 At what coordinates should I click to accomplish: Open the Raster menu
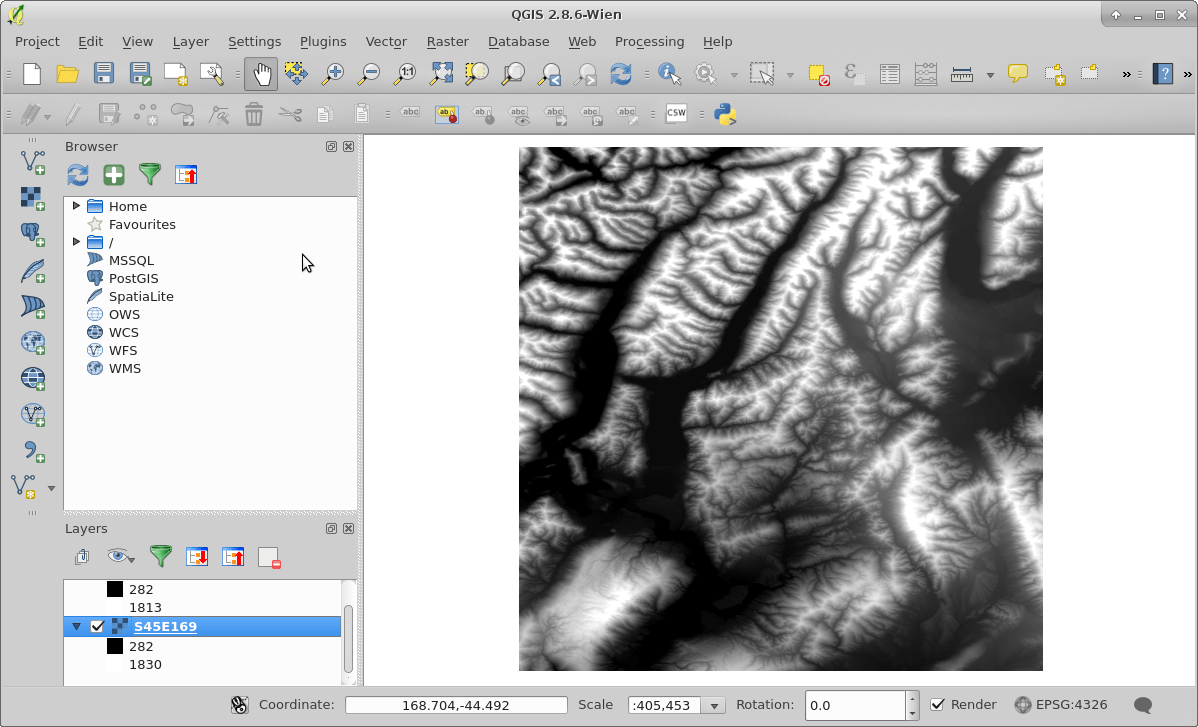[x=448, y=41]
